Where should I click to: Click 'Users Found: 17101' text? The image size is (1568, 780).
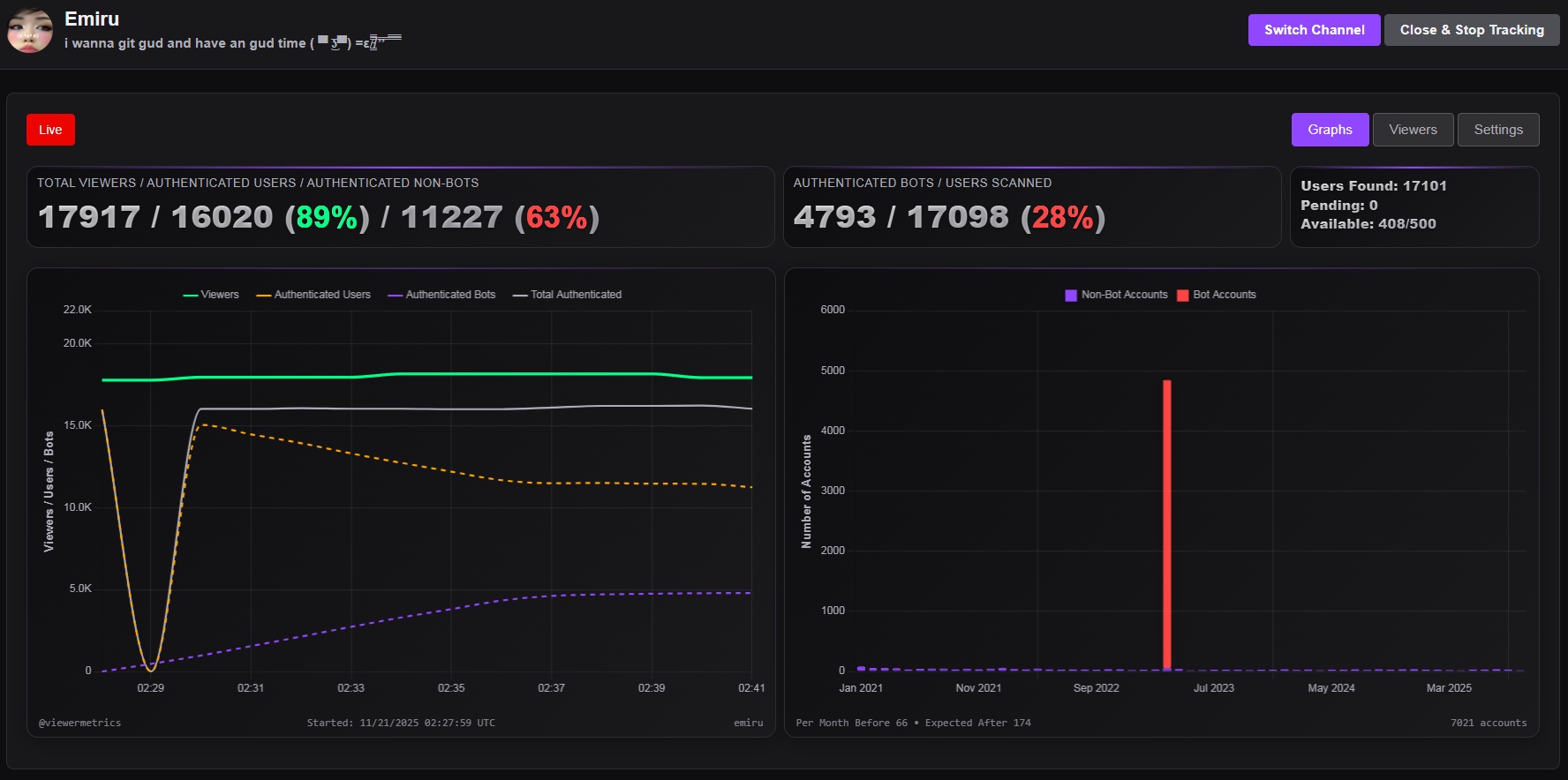(1374, 185)
